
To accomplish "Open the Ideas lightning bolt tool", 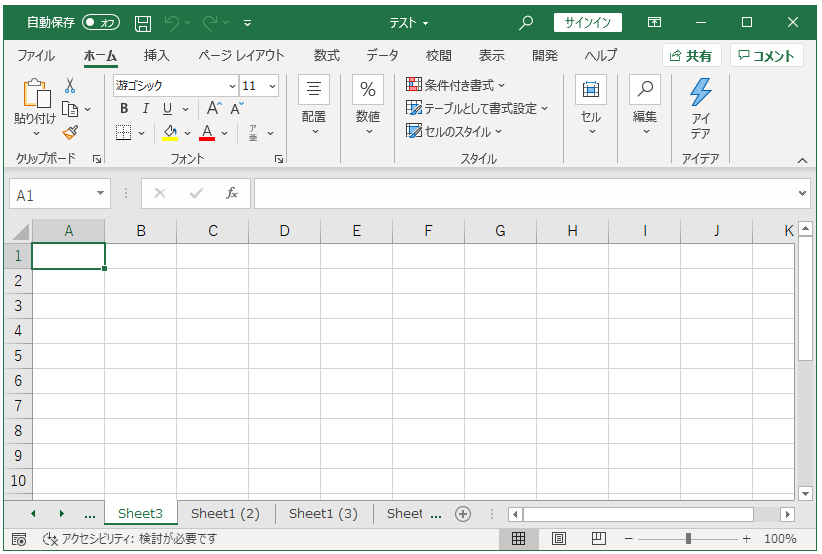I will (700, 108).
